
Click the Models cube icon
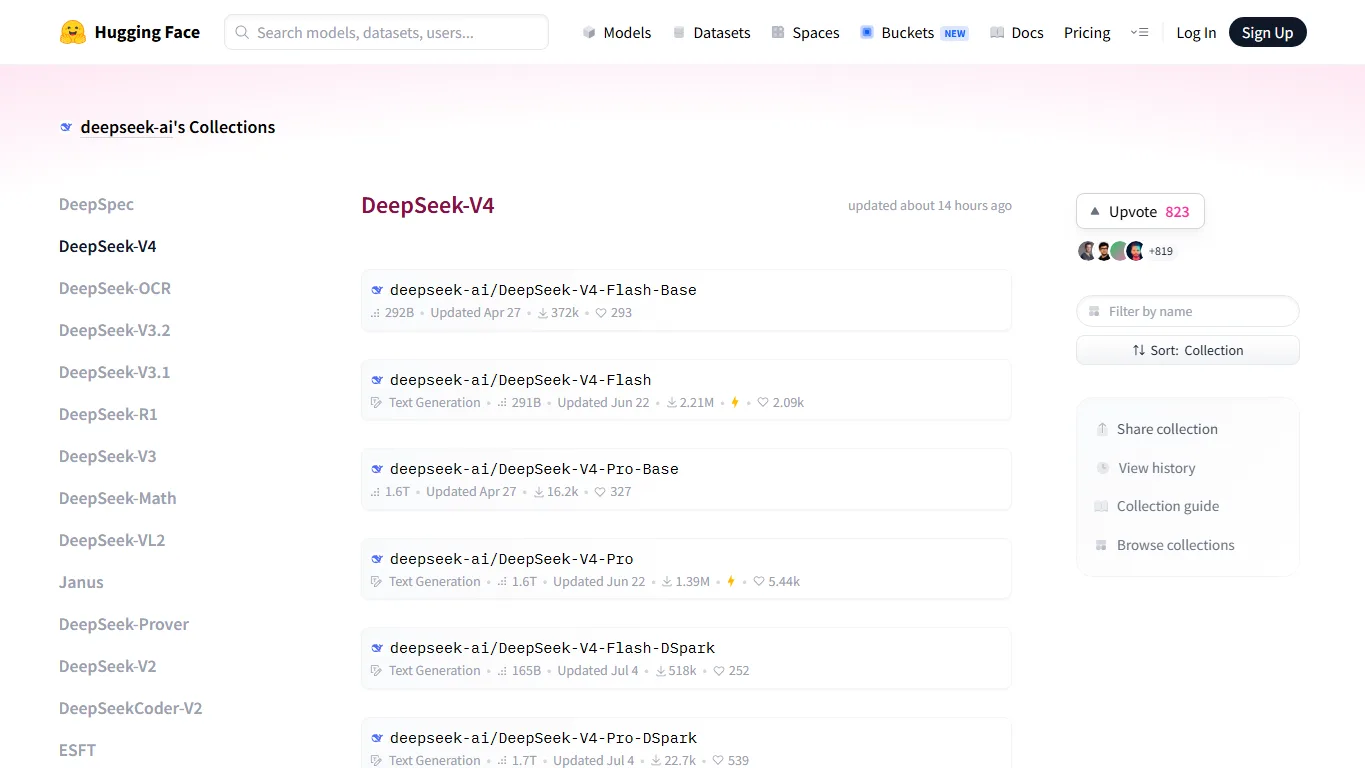point(589,33)
